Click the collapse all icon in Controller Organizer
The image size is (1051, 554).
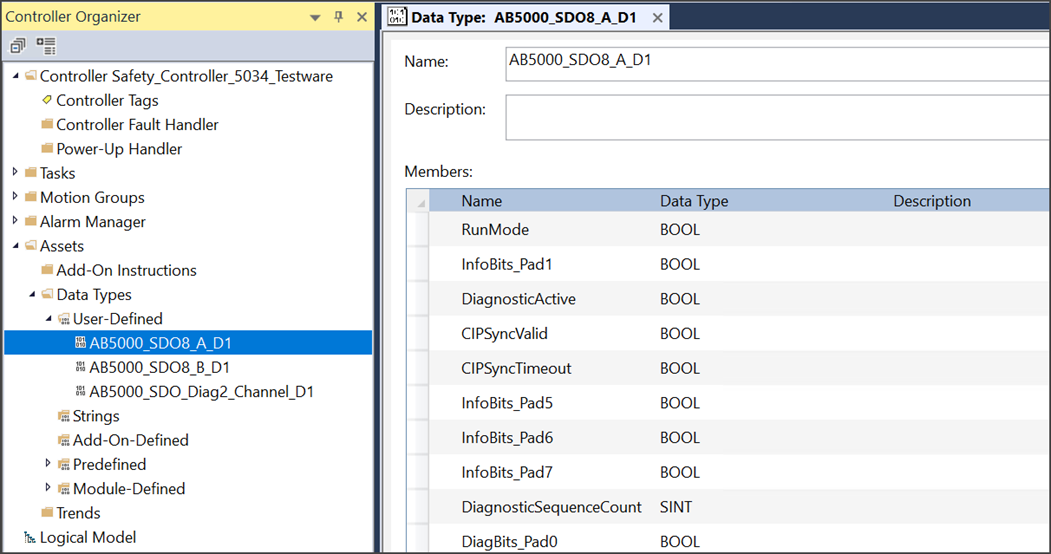pos(18,46)
